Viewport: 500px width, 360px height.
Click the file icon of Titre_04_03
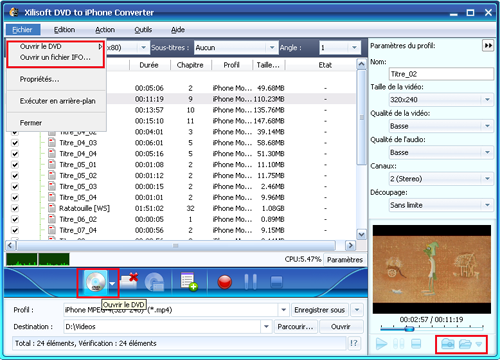(x=52, y=143)
